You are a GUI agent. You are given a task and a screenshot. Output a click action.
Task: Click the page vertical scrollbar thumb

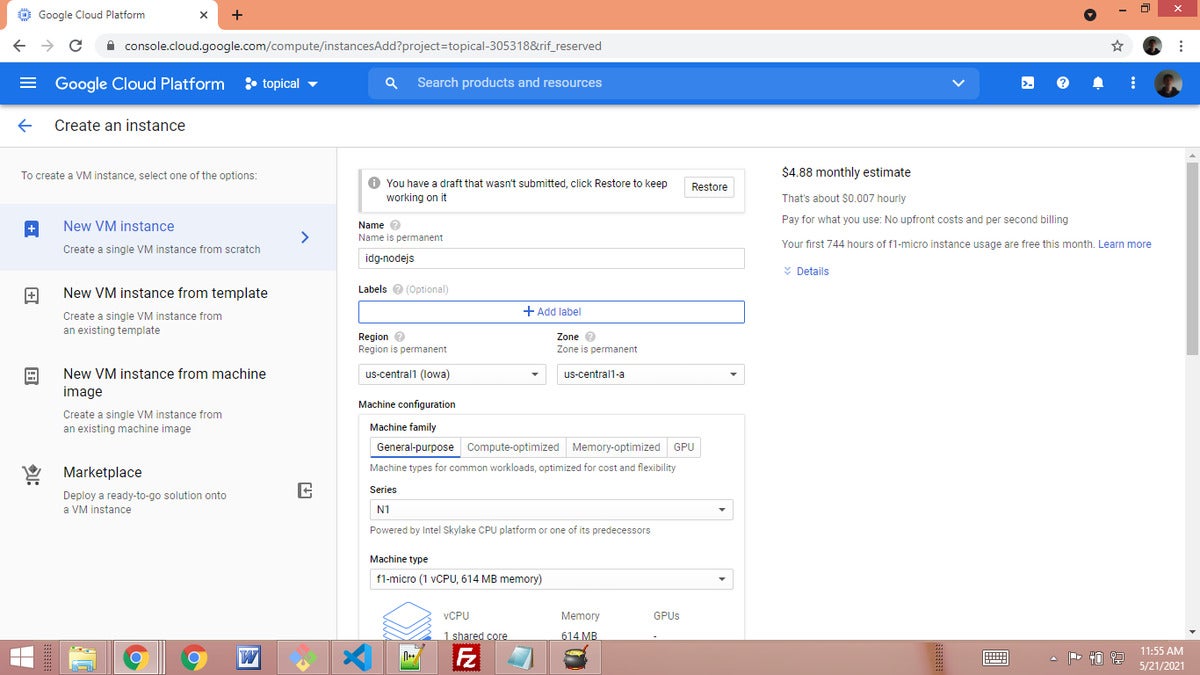pos(1191,258)
